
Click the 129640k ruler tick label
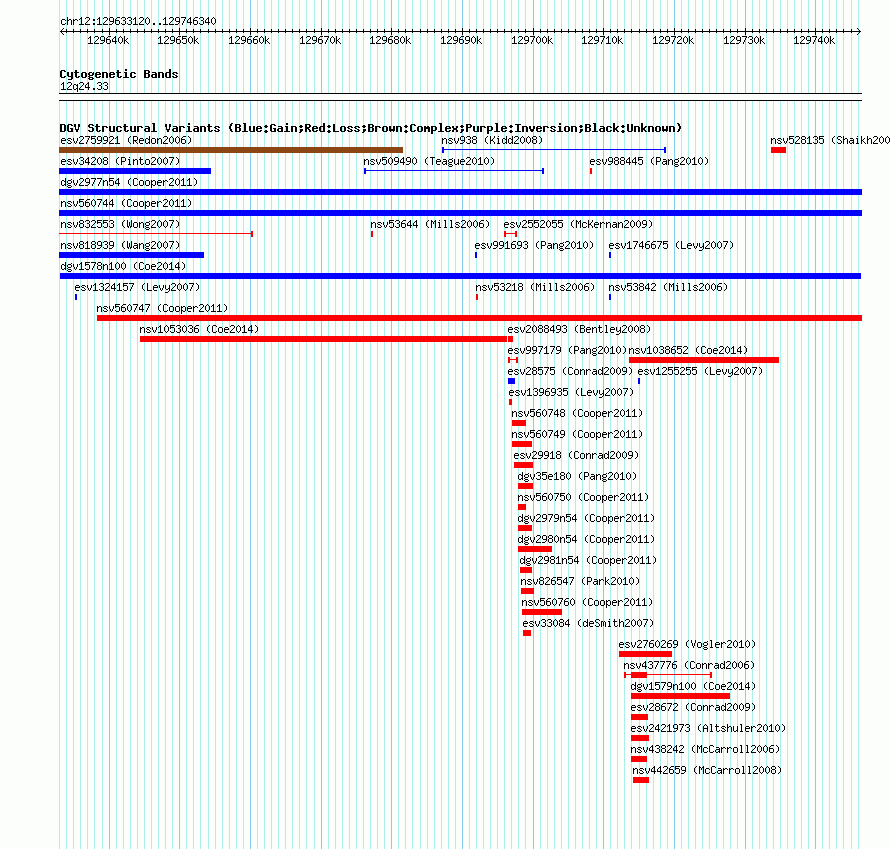pyautogui.click(x=108, y=40)
